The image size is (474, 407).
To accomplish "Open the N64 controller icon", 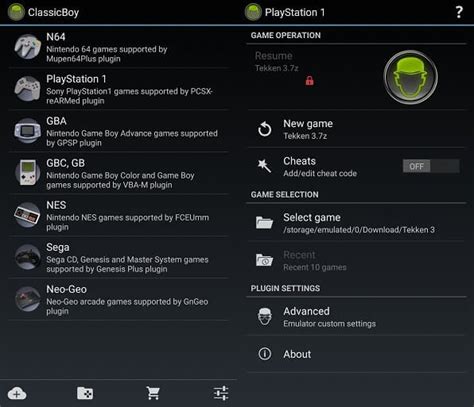I will tap(28, 47).
